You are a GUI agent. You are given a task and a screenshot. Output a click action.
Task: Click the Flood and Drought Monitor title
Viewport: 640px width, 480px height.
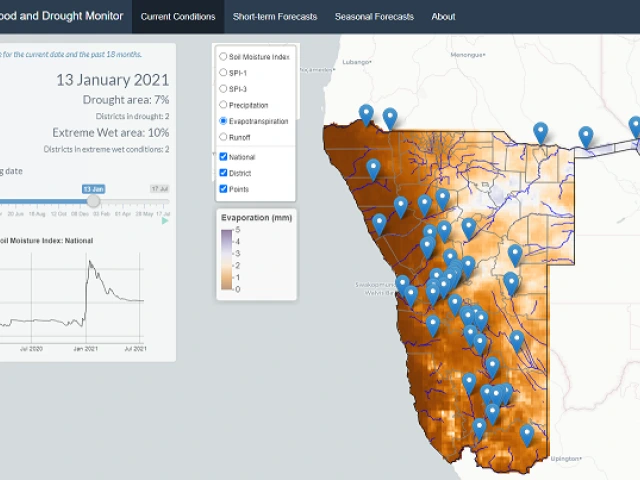coord(62,17)
